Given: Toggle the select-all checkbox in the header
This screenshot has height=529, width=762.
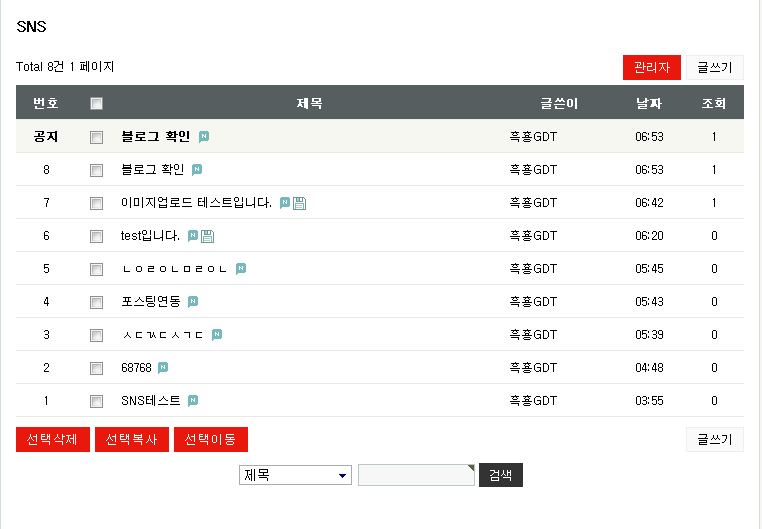Looking at the screenshot, I should point(97,103).
